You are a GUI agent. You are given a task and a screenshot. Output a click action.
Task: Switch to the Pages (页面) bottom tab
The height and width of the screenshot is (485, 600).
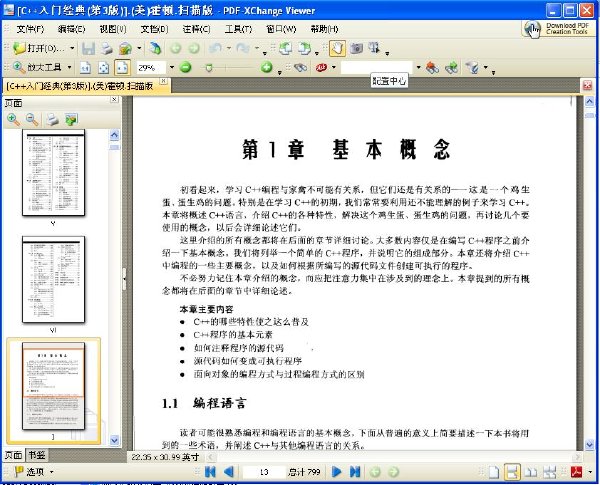click(13, 455)
